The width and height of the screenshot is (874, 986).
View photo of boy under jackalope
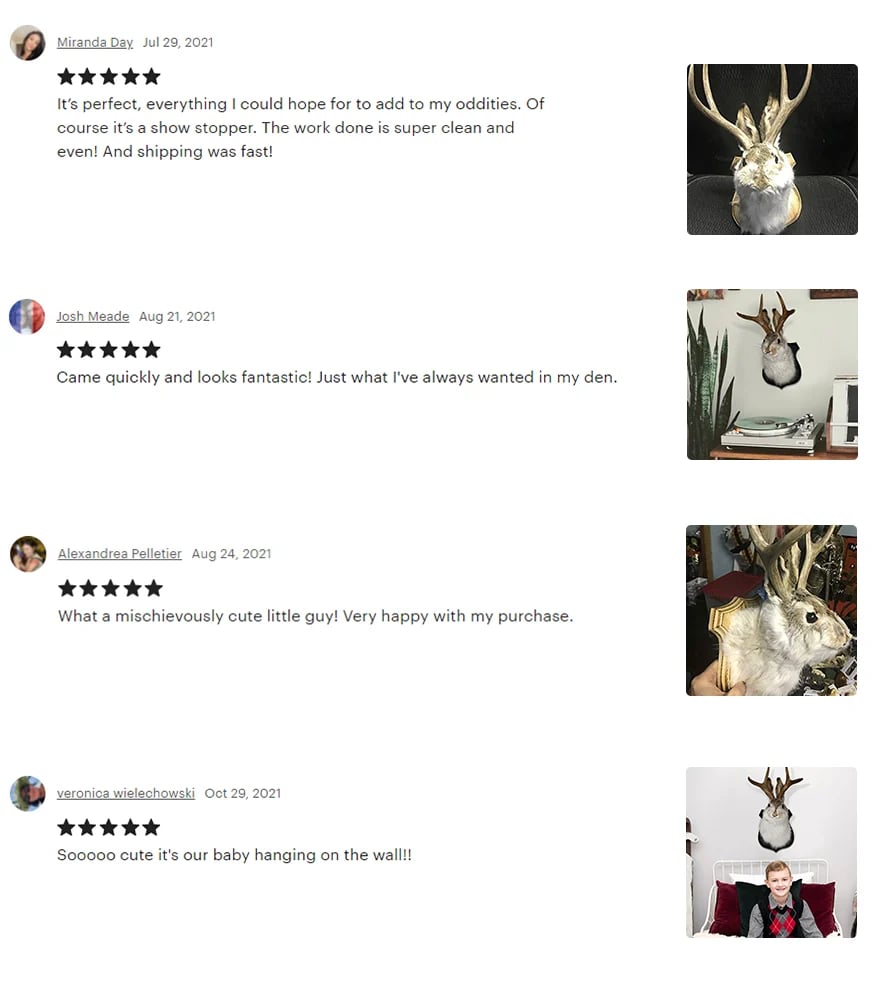pyautogui.click(x=772, y=853)
